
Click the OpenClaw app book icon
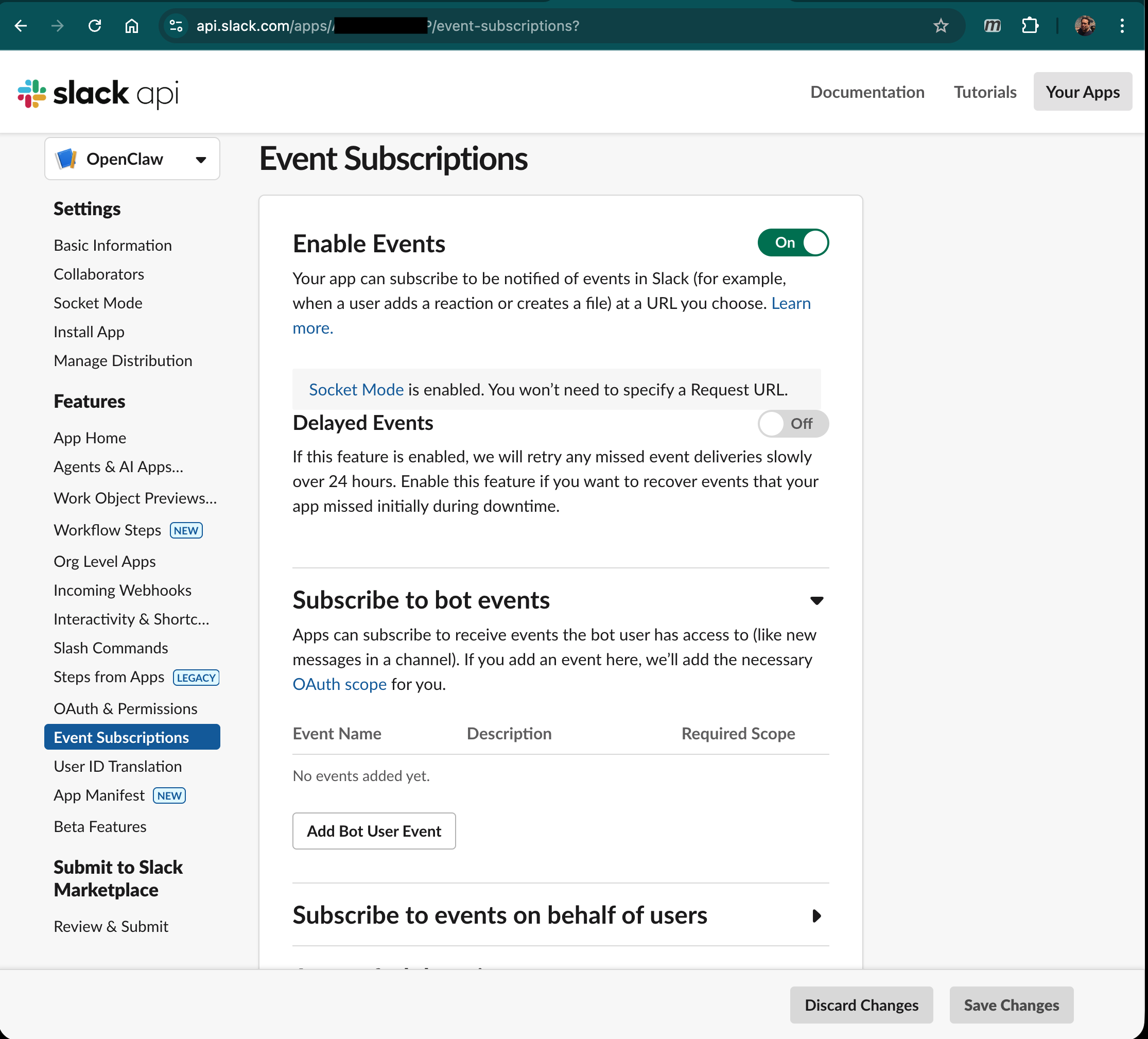point(66,159)
